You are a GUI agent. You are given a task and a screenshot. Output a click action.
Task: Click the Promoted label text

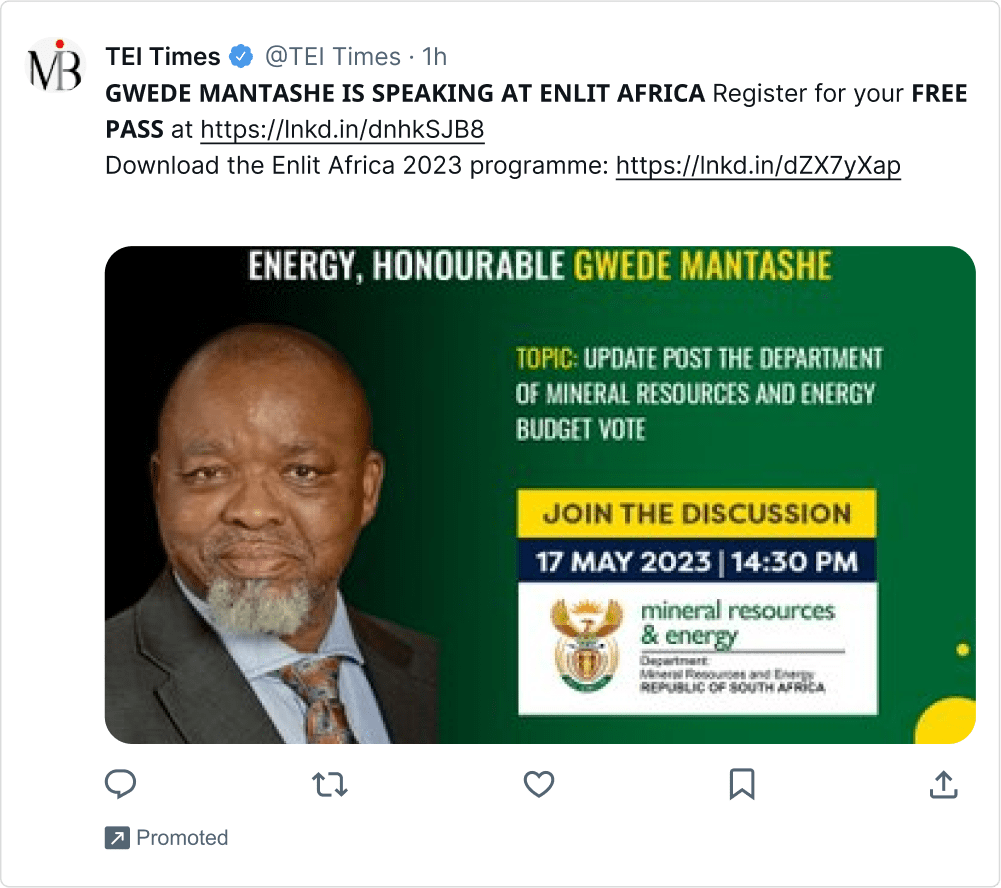click(182, 838)
